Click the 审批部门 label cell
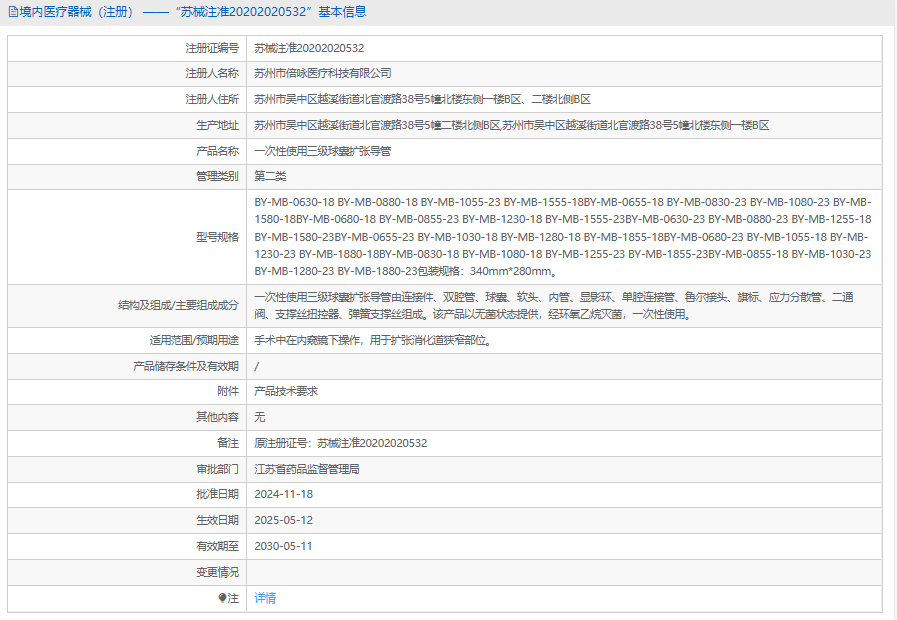This screenshot has width=897, height=620. [x=127, y=470]
